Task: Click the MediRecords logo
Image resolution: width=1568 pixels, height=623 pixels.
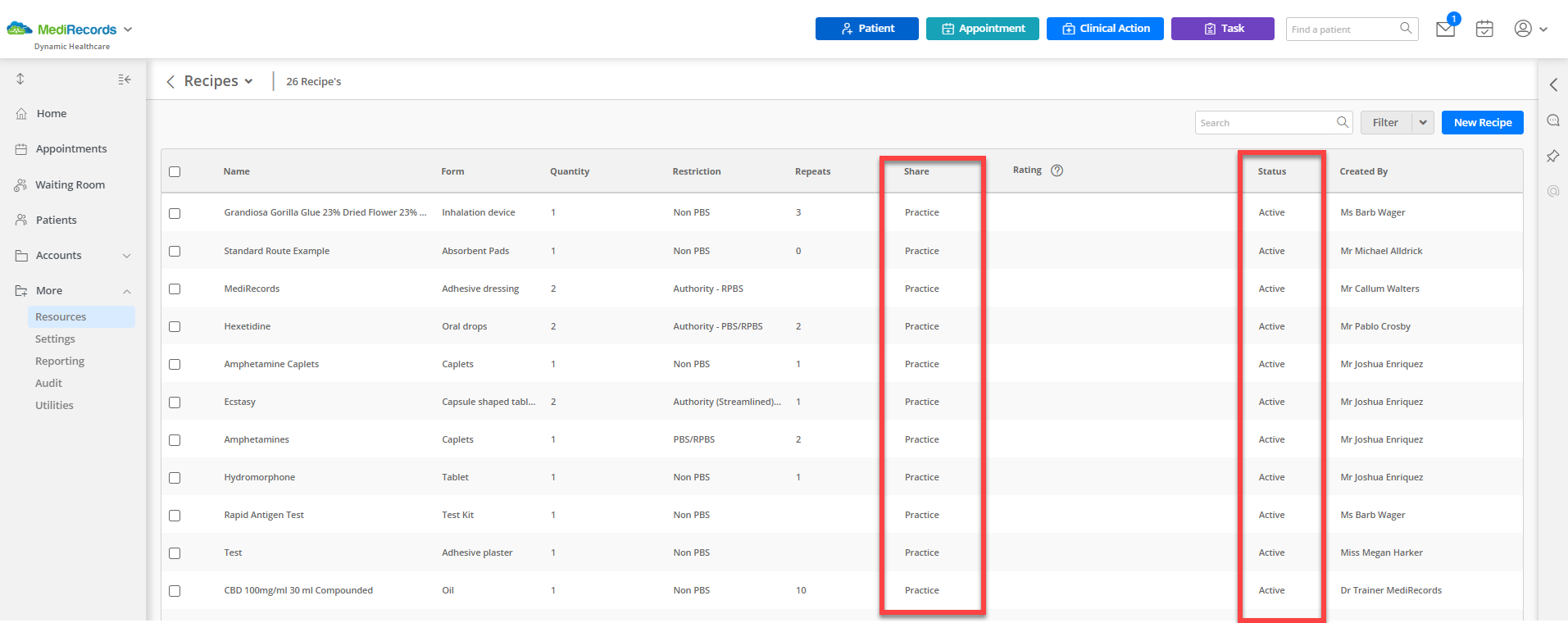Action: (61, 30)
